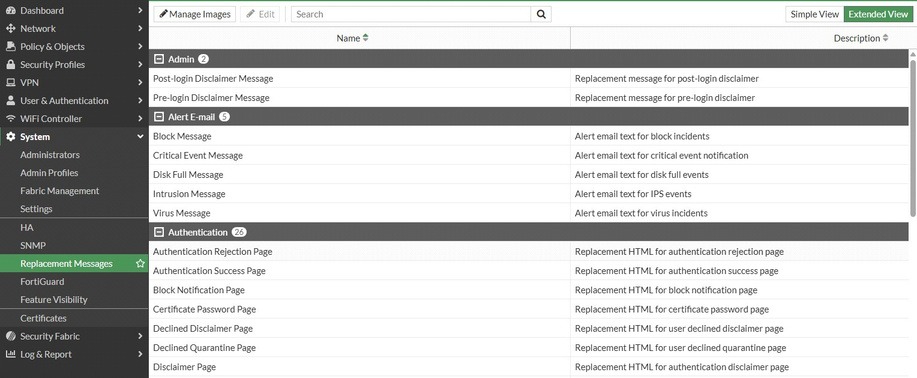Click the Security Fabric icon
This screenshot has width=917, height=378.
[x=11, y=336]
